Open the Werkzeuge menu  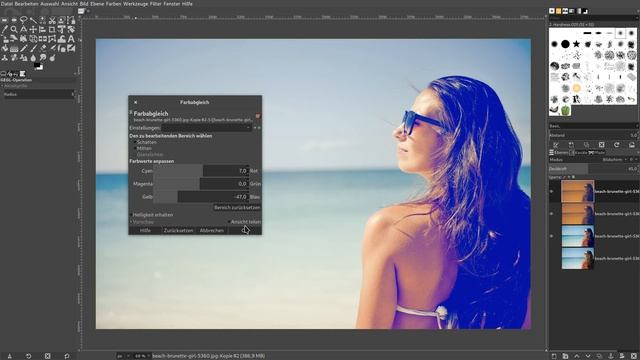(x=136, y=4)
